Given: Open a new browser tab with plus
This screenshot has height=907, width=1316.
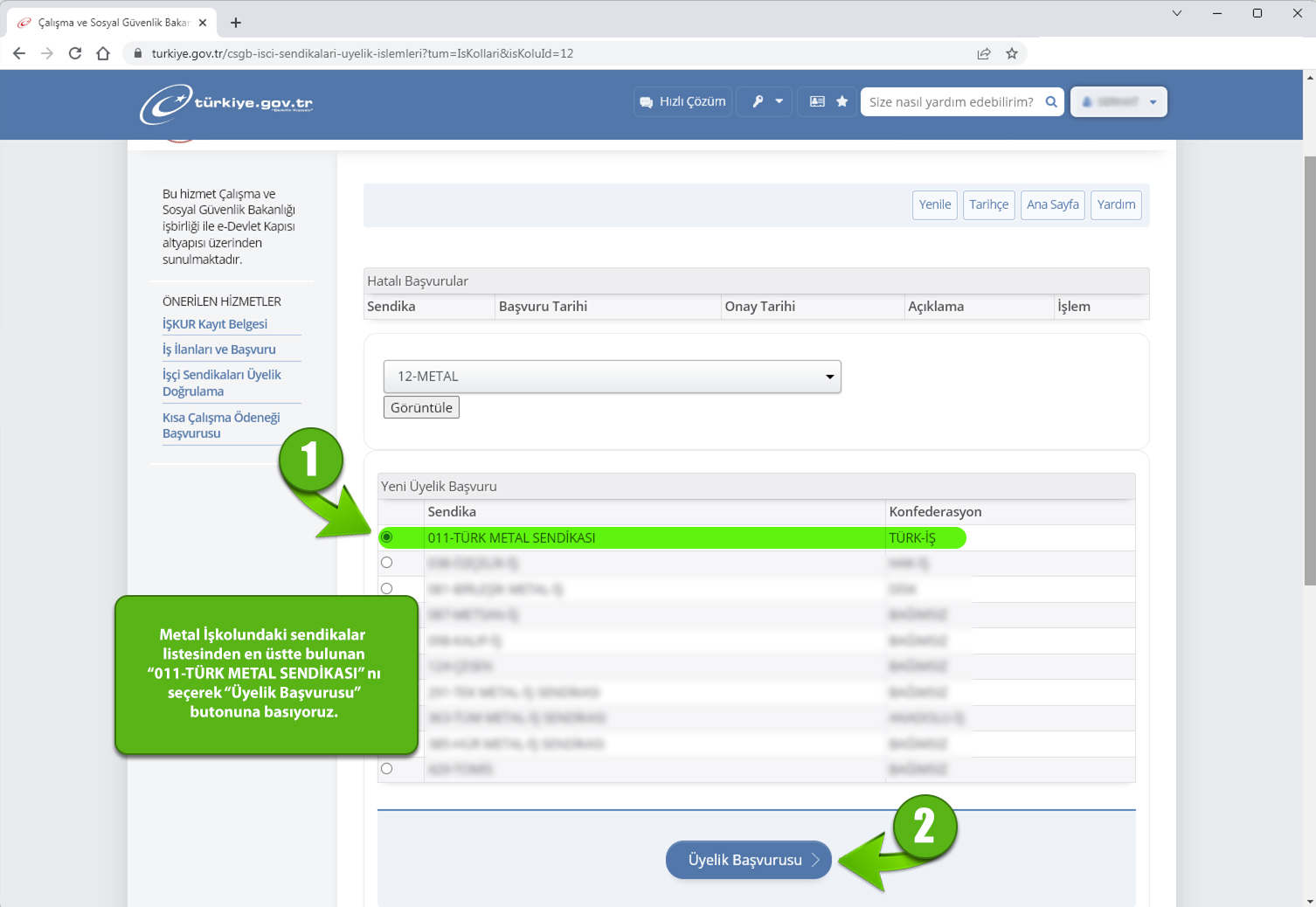Looking at the screenshot, I should click(x=236, y=23).
